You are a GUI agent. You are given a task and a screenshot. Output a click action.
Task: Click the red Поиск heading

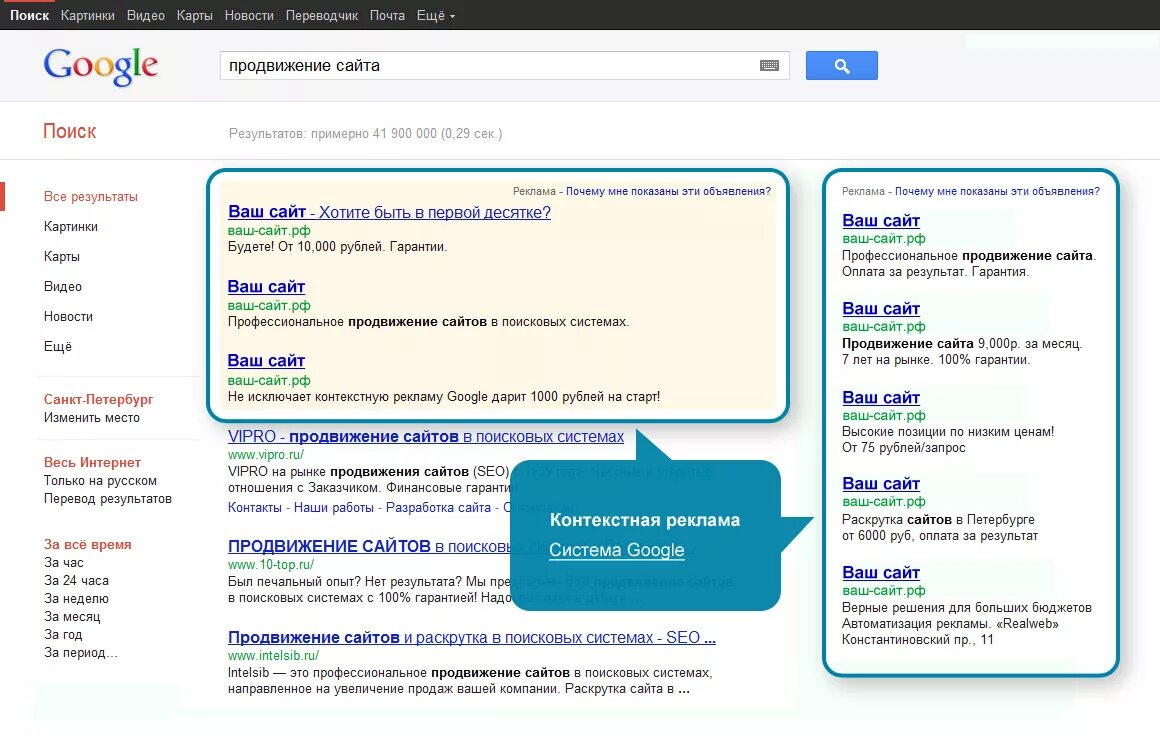pos(70,132)
